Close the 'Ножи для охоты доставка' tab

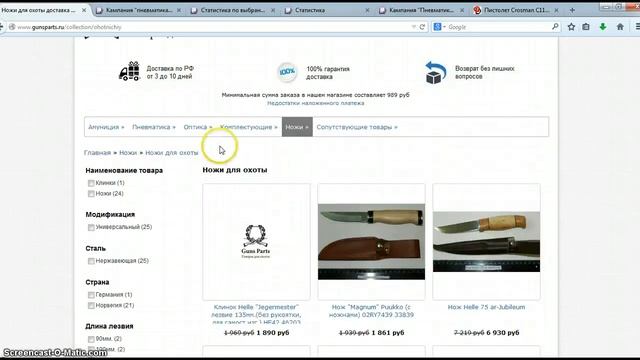pos(84,10)
